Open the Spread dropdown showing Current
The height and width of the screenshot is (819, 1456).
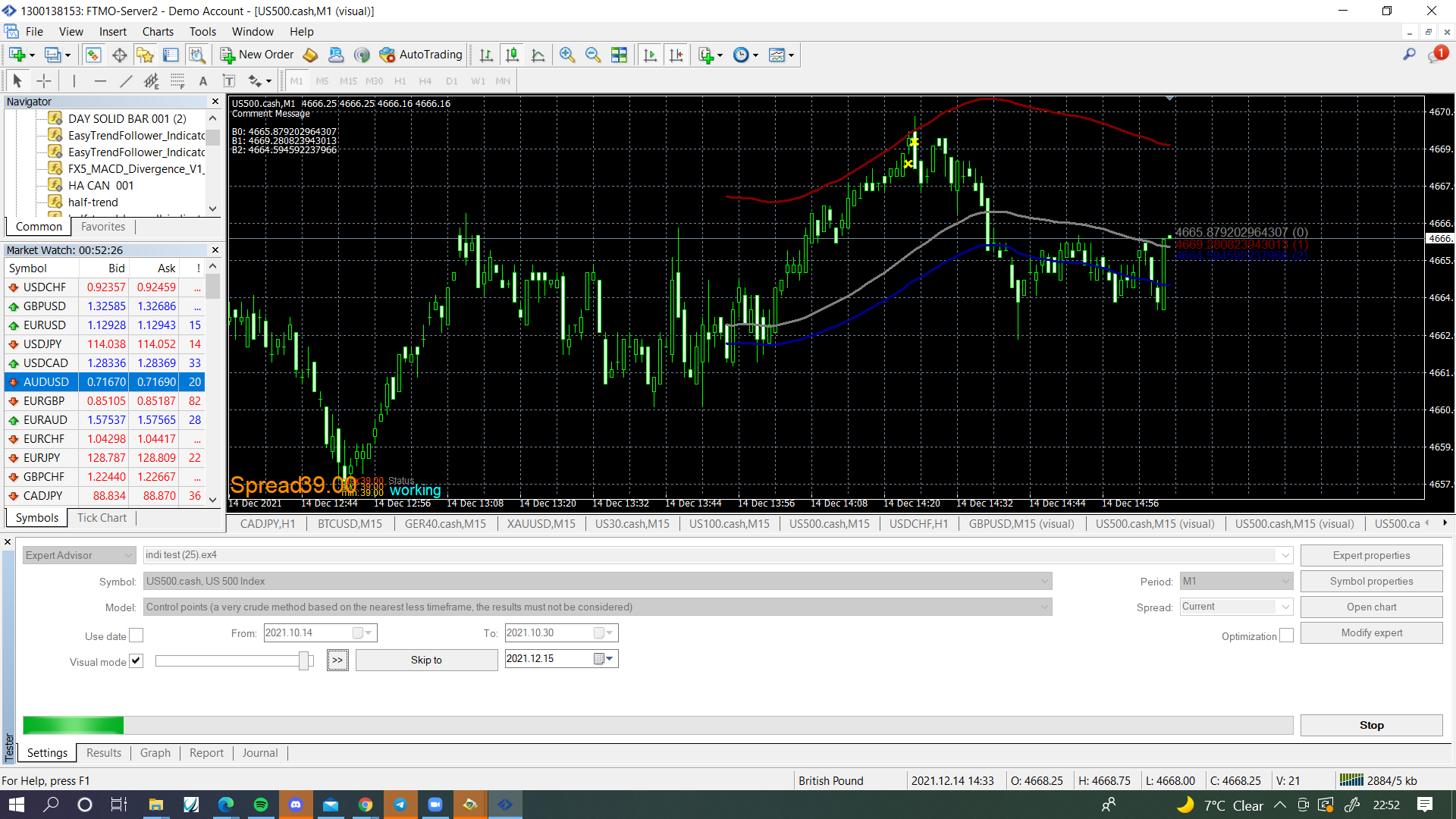pyautogui.click(x=1236, y=607)
